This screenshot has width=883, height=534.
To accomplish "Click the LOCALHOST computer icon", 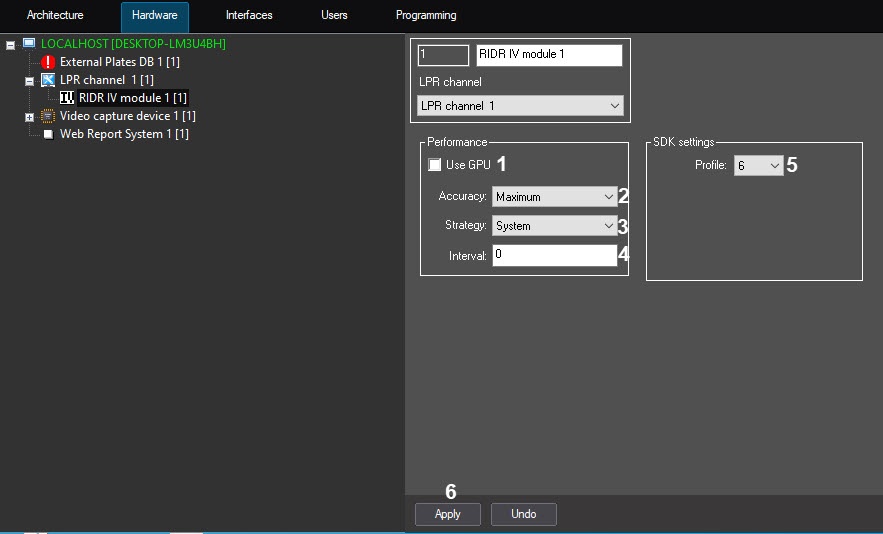I will pos(29,44).
